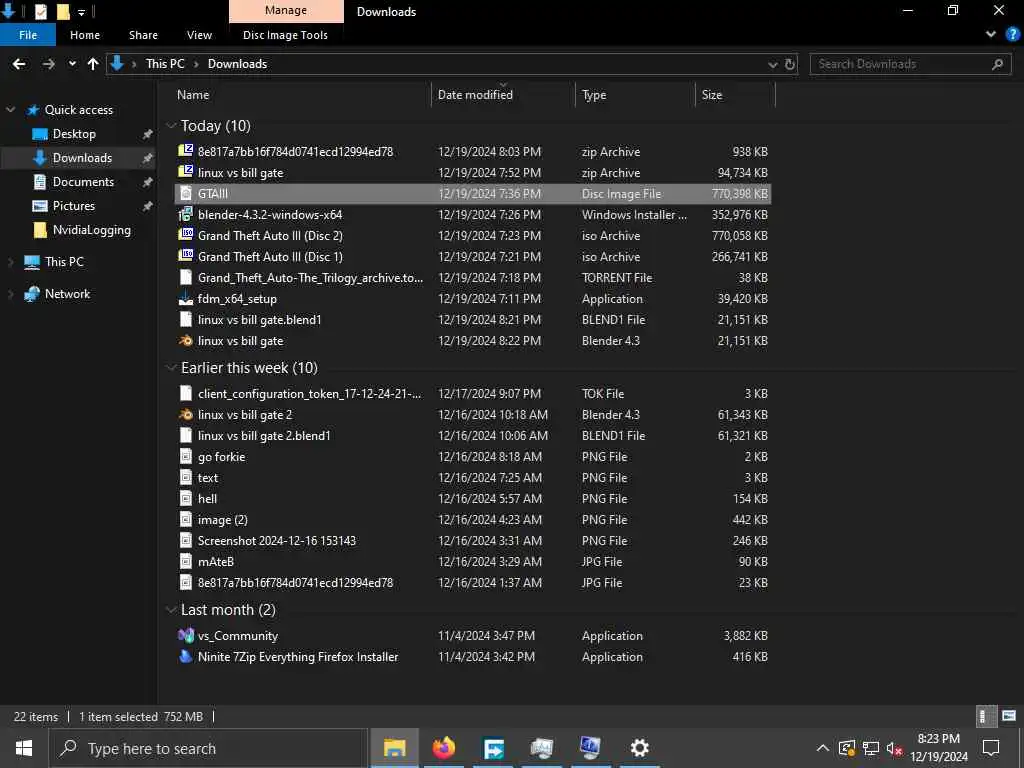The height and width of the screenshot is (768, 1024).
Task: Click This PC in the address breadcrumb
Action: [x=165, y=64]
